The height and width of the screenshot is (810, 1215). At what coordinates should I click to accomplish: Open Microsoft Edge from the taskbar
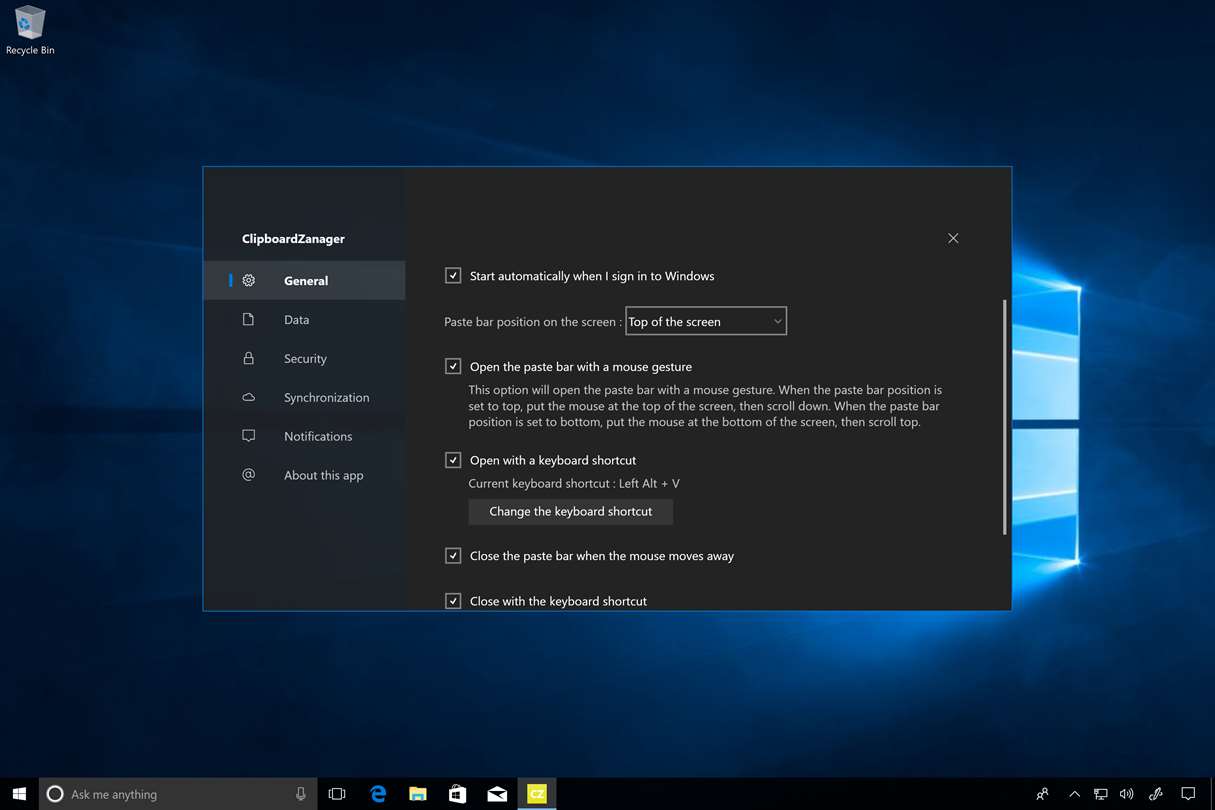click(x=378, y=794)
